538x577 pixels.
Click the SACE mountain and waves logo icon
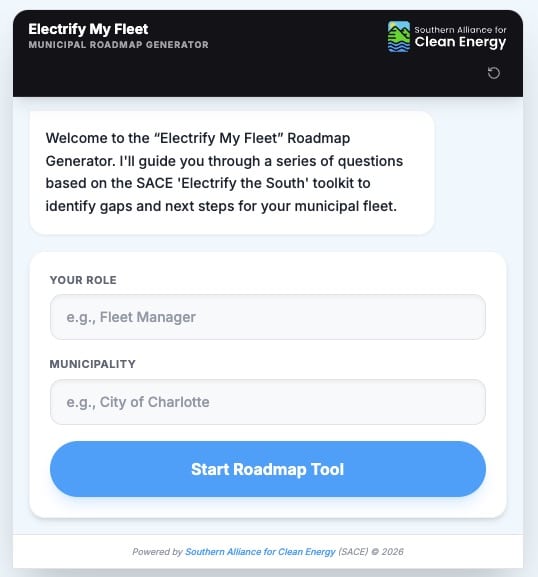(x=399, y=36)
